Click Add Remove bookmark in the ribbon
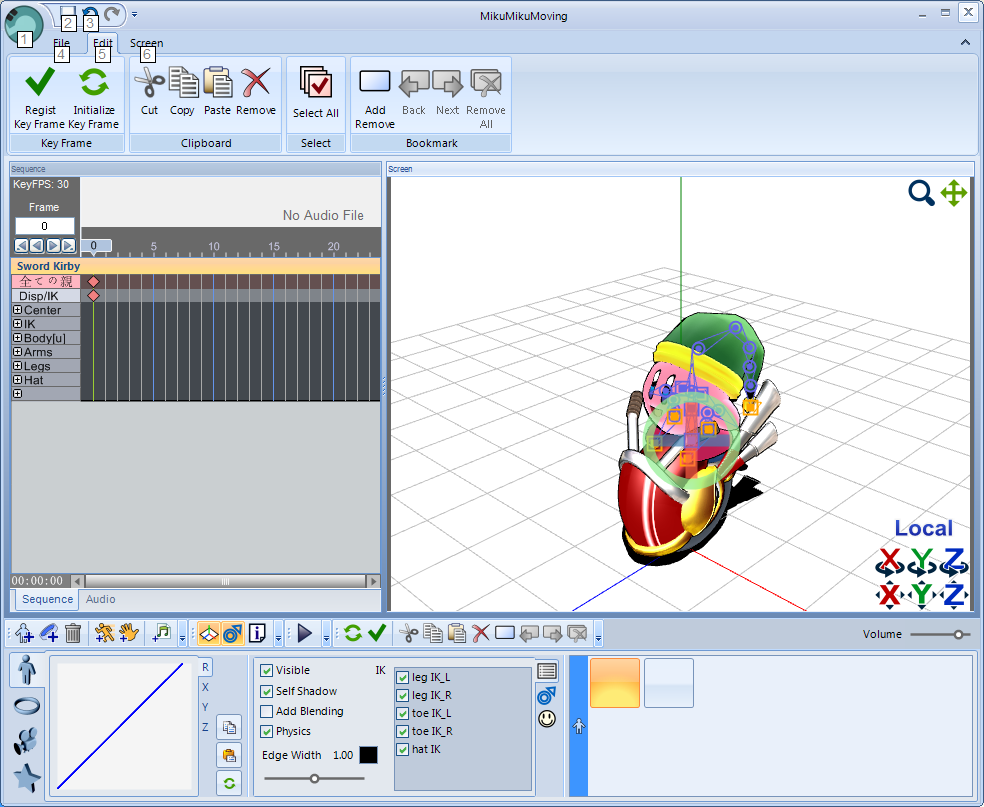984x807 pixels. tap(375, 97)
